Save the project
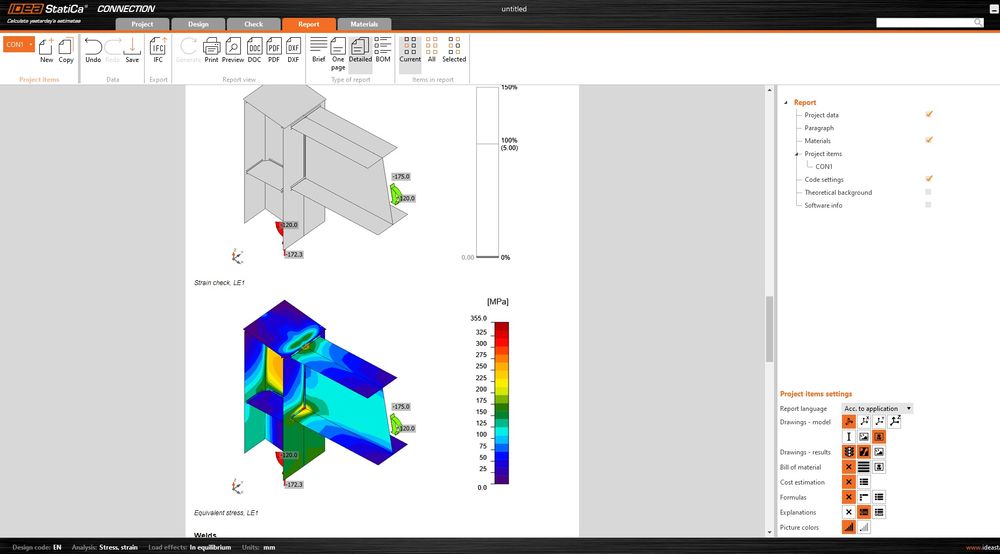Screen dimensions: 1000x554 coord(132,50)
